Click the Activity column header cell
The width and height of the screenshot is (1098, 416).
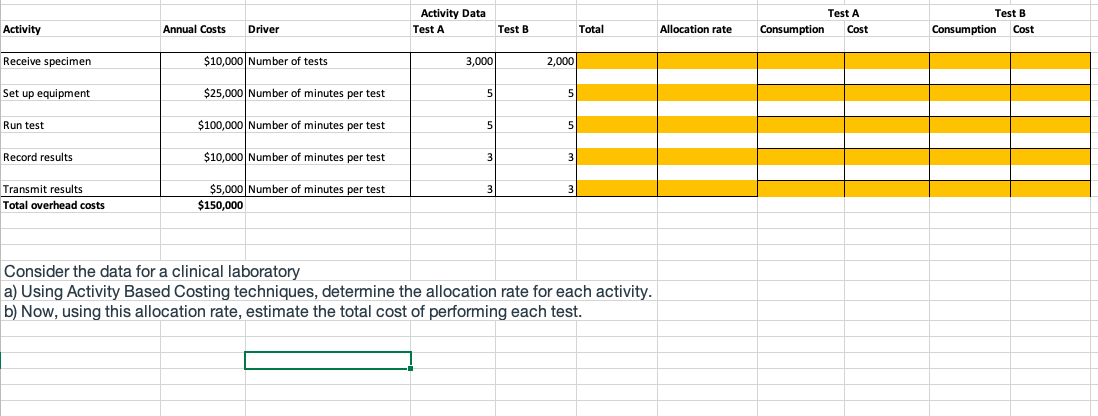[80, 29]
